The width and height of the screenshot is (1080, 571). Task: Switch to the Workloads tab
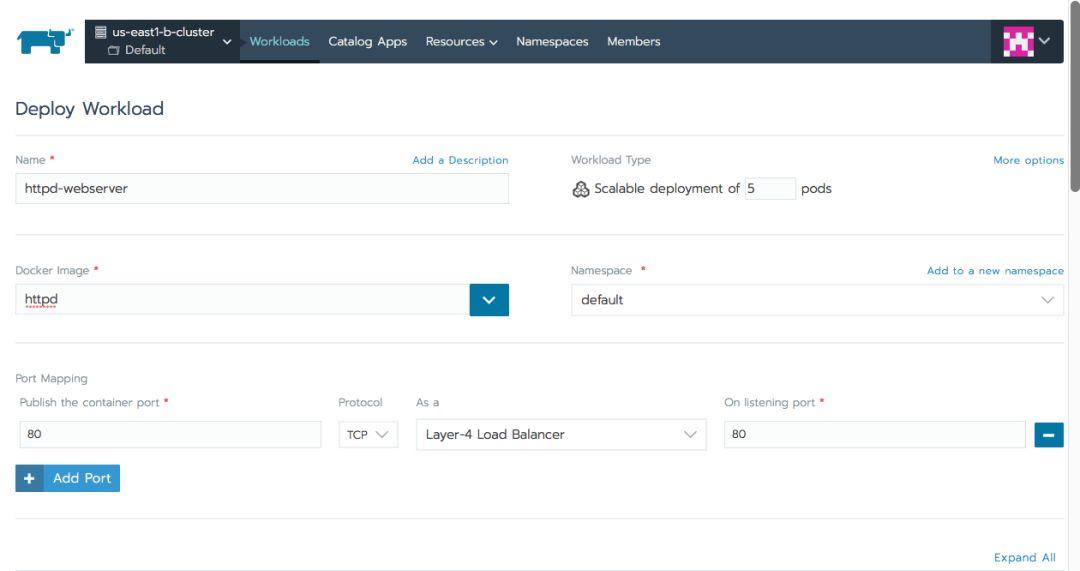[x=279, y=41]
